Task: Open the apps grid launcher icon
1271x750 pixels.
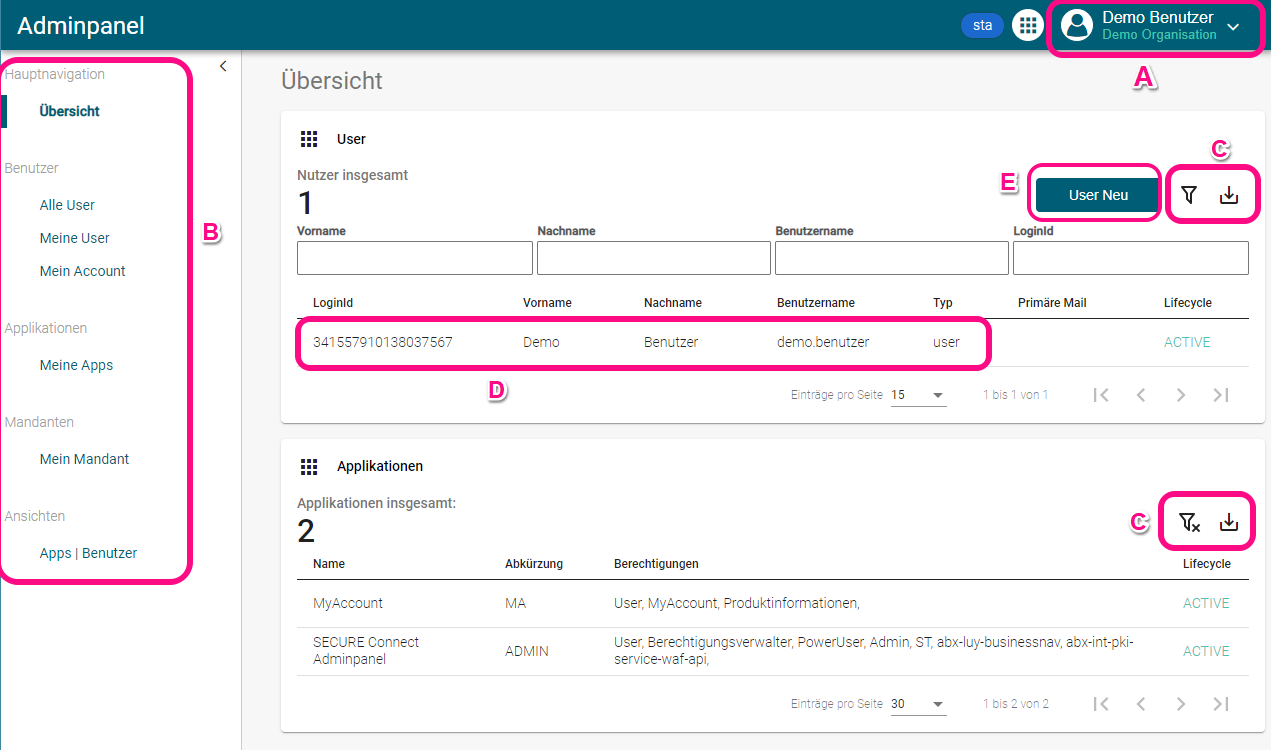Action: (1027, 25)
